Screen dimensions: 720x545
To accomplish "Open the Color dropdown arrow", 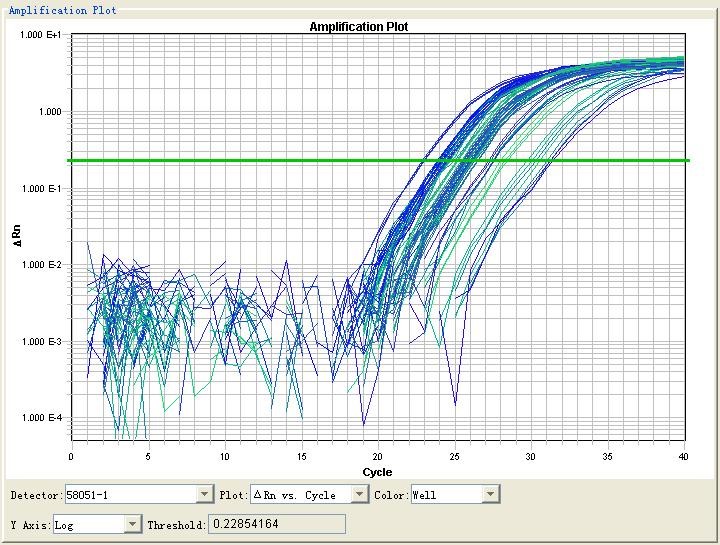I will tap(490, 494).
